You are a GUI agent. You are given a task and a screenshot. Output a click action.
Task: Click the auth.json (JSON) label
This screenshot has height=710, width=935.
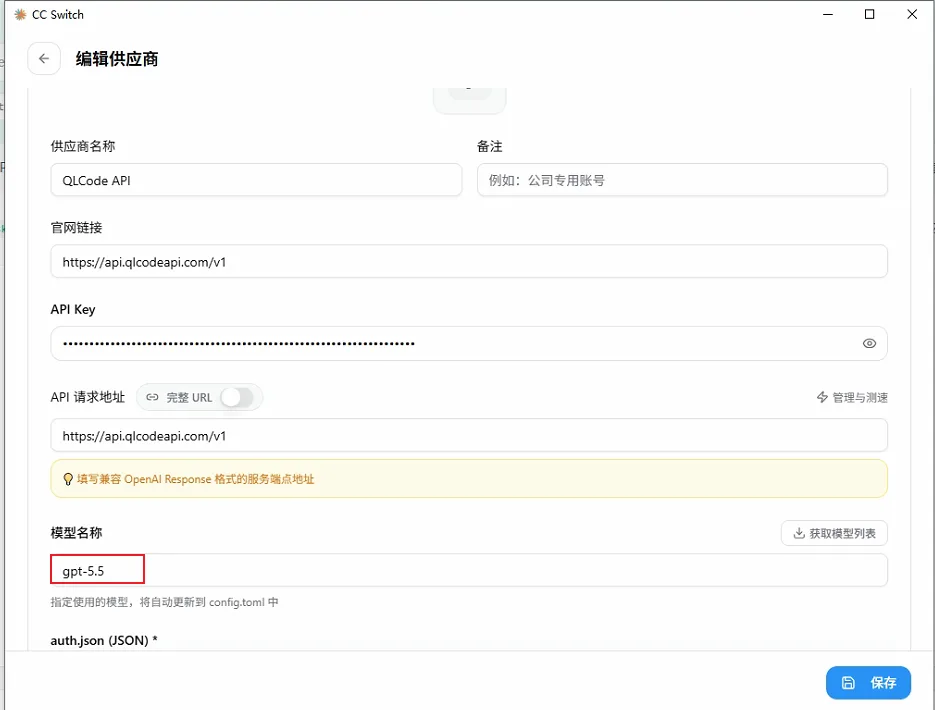tap(104, 641)
